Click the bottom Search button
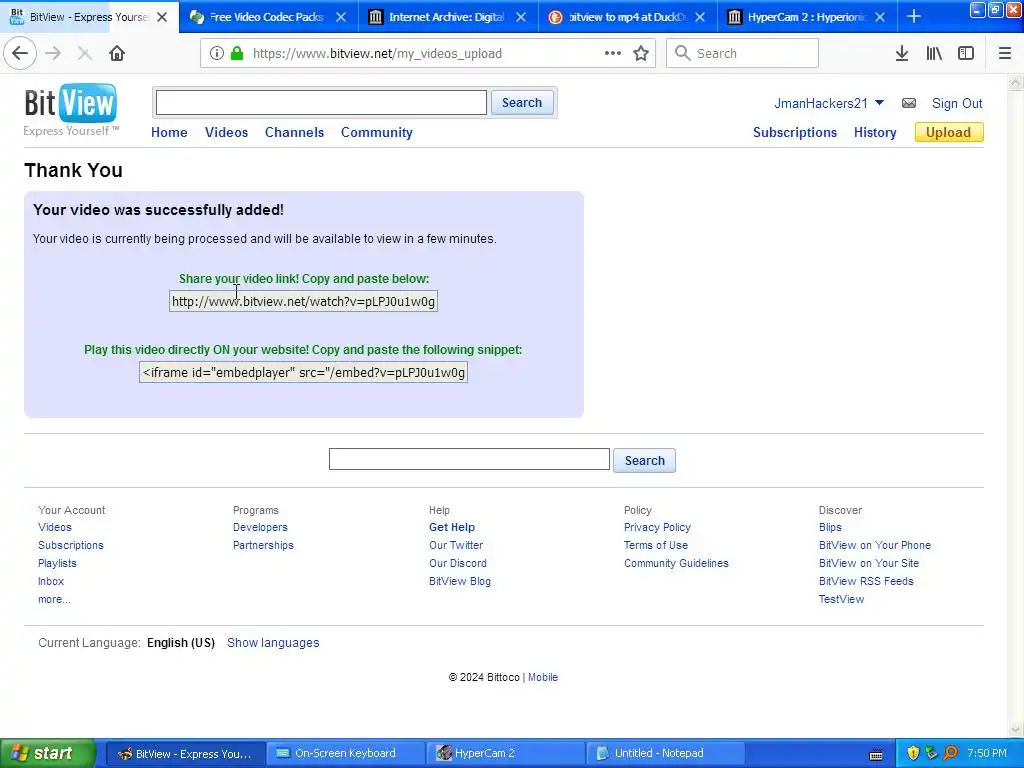Viewport: 1024px width, 768px height. (x=644, y=460)
